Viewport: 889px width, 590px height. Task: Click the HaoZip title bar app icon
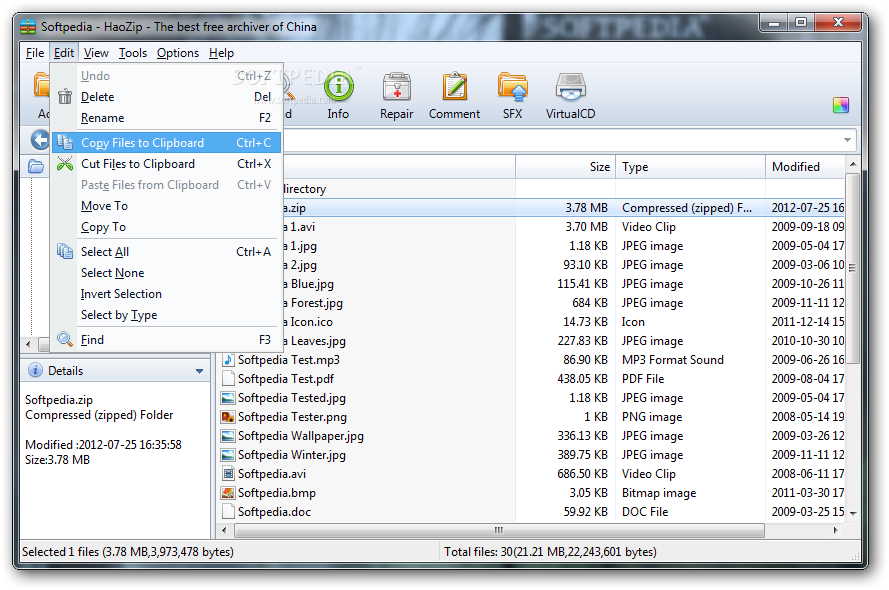(28, 27)
